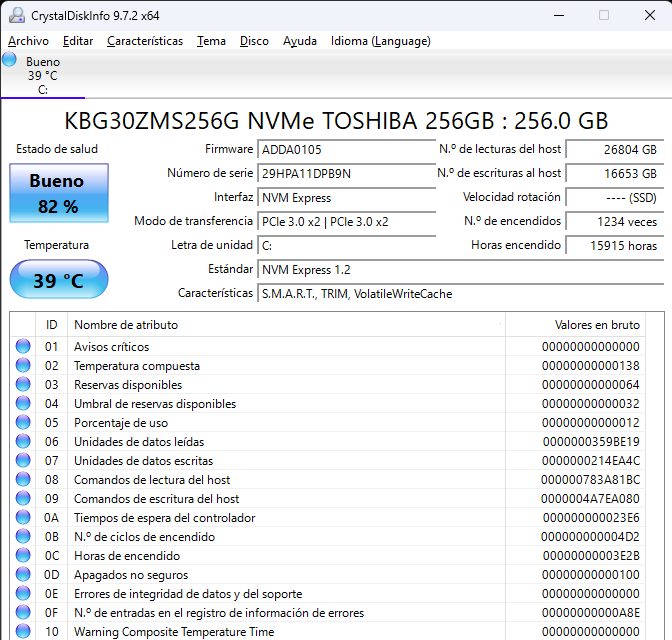
Task: Click status orb beside Apagados no seguros
Action: 23,575
